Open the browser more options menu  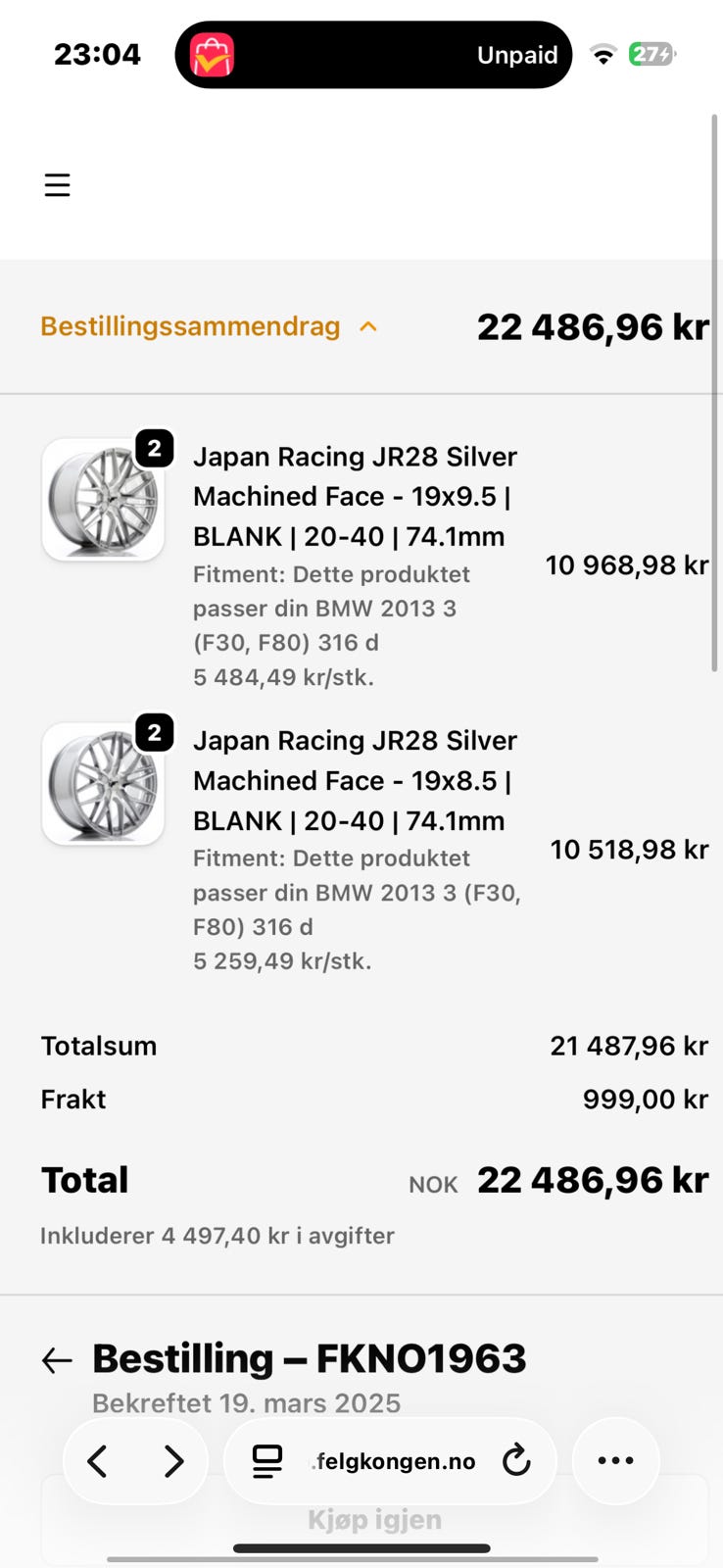tap(615, 1461)
